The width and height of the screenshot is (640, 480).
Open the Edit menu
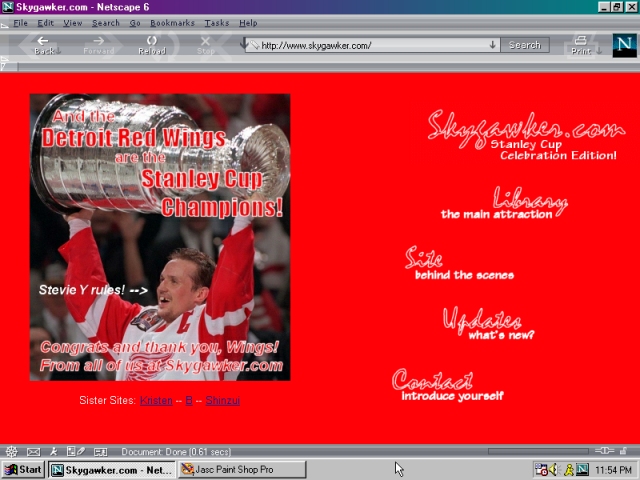tap(45, 23)
